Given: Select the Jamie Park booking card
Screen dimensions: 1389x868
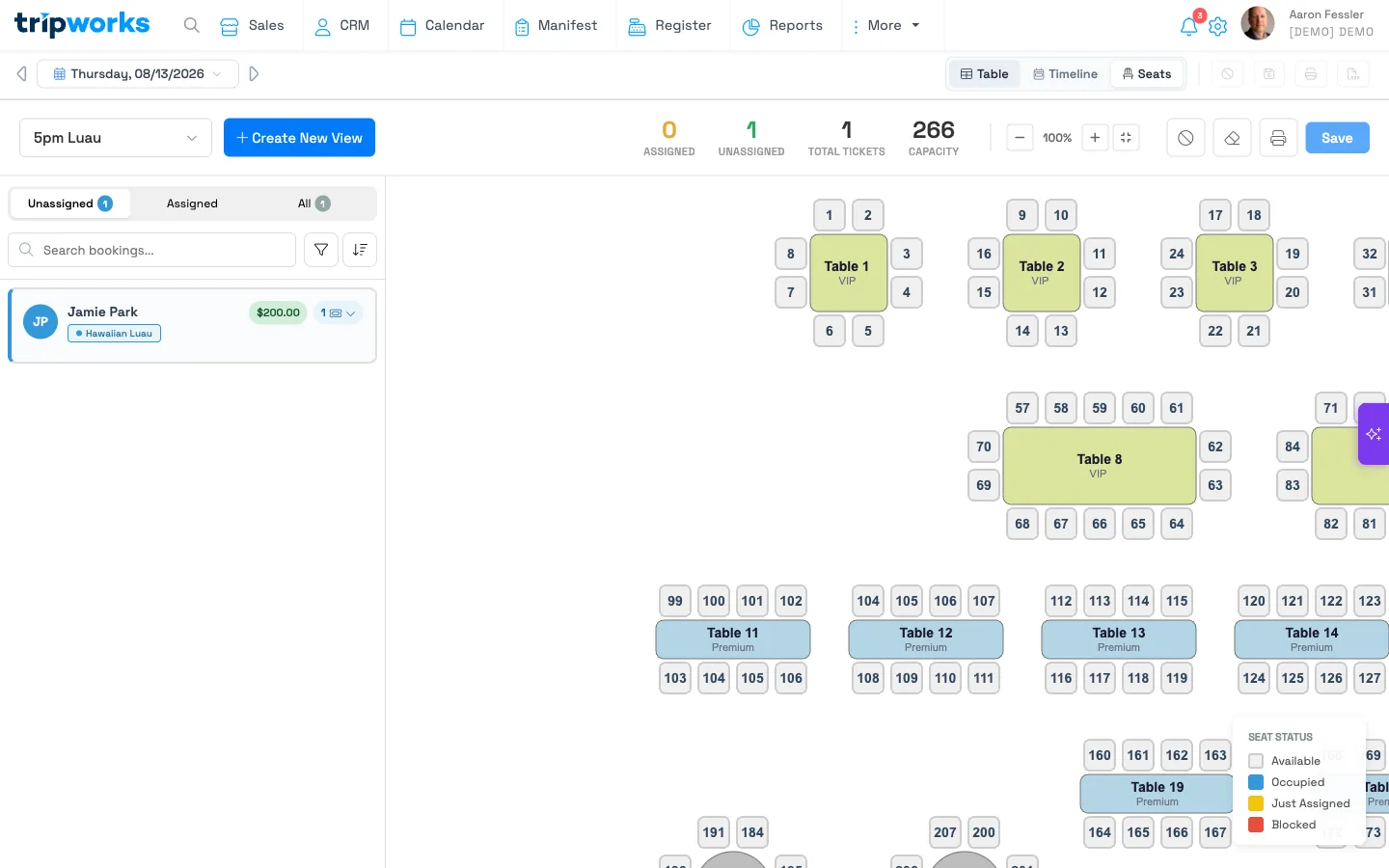Looking at the screenshot, I should click(192, 326).
